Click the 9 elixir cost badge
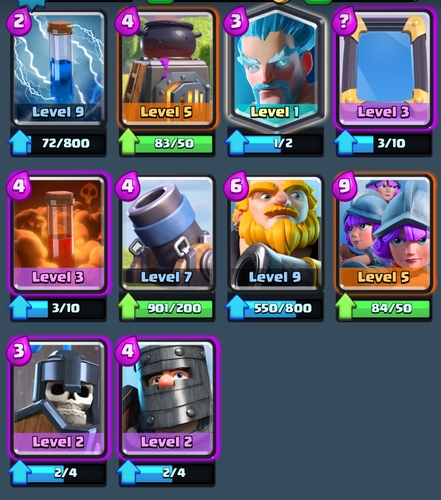This screenshot has width=441, height=500. point(344,187)
